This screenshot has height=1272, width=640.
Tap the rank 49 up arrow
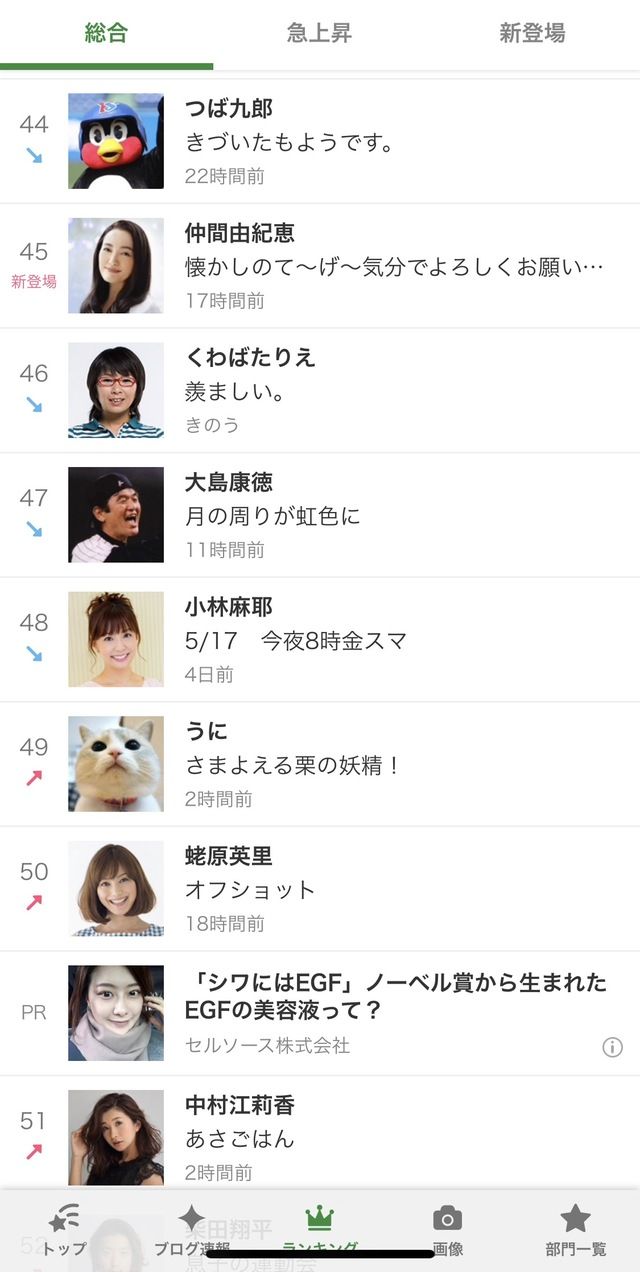click(34, 777)
